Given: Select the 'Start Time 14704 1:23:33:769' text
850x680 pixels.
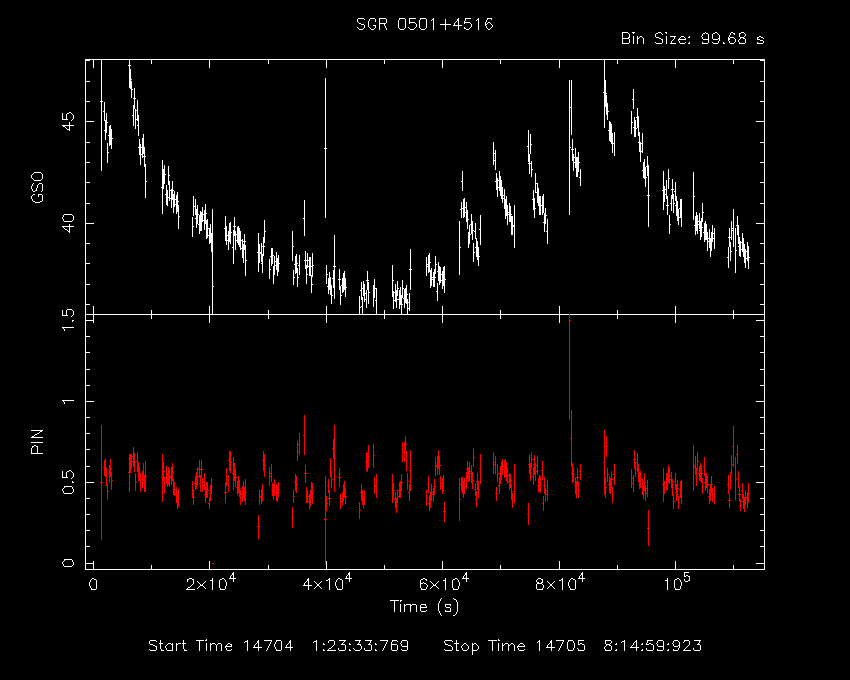Looking at the screenshot, I should click(279, 646).
